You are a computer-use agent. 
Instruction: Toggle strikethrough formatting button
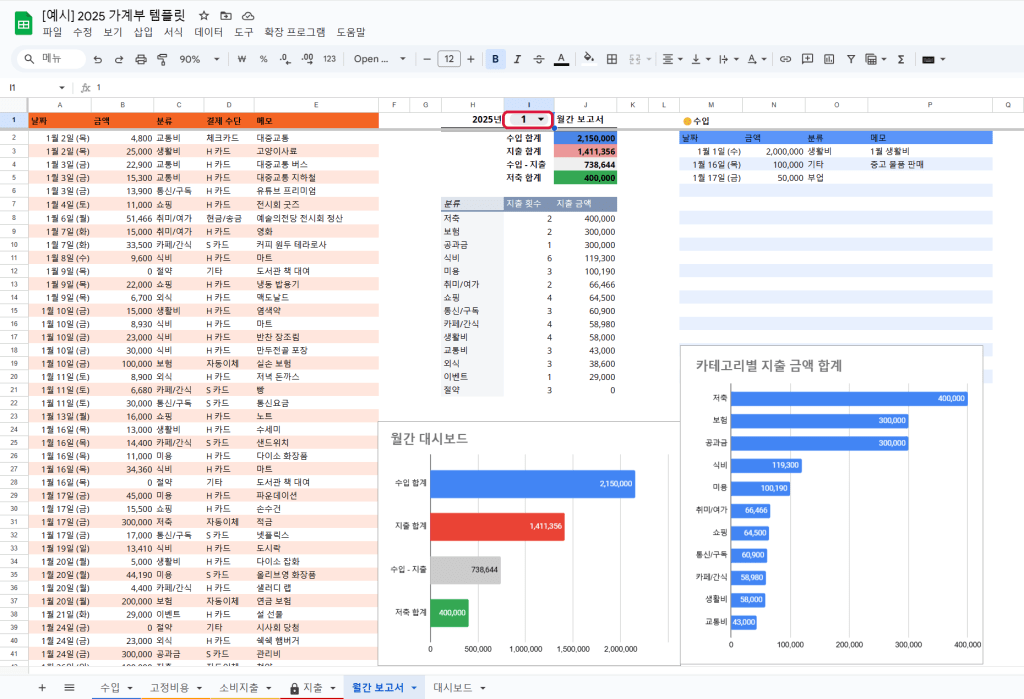[539, 59]
